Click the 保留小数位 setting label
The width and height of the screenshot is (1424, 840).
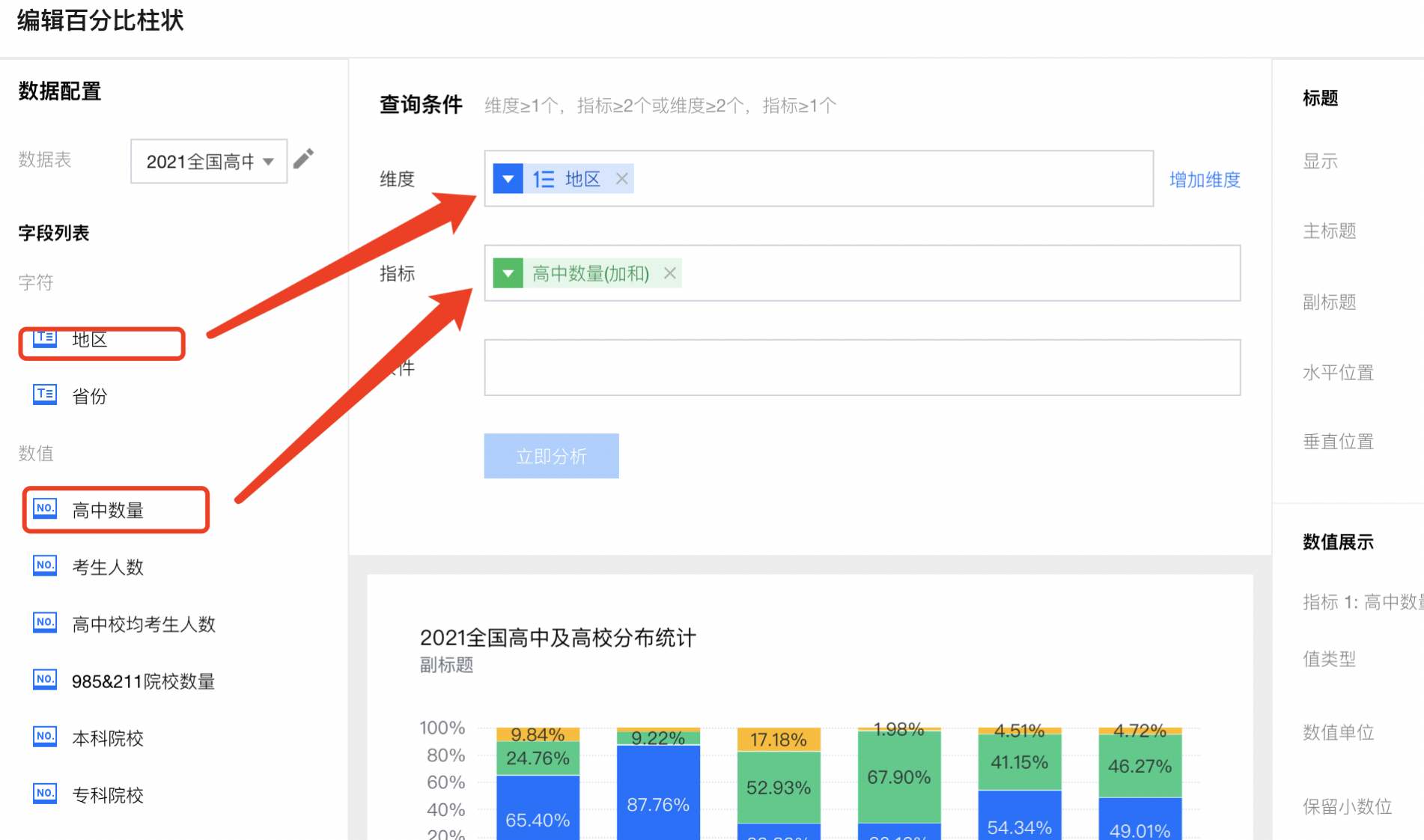pyautogui.click(x=1347, y=806)
